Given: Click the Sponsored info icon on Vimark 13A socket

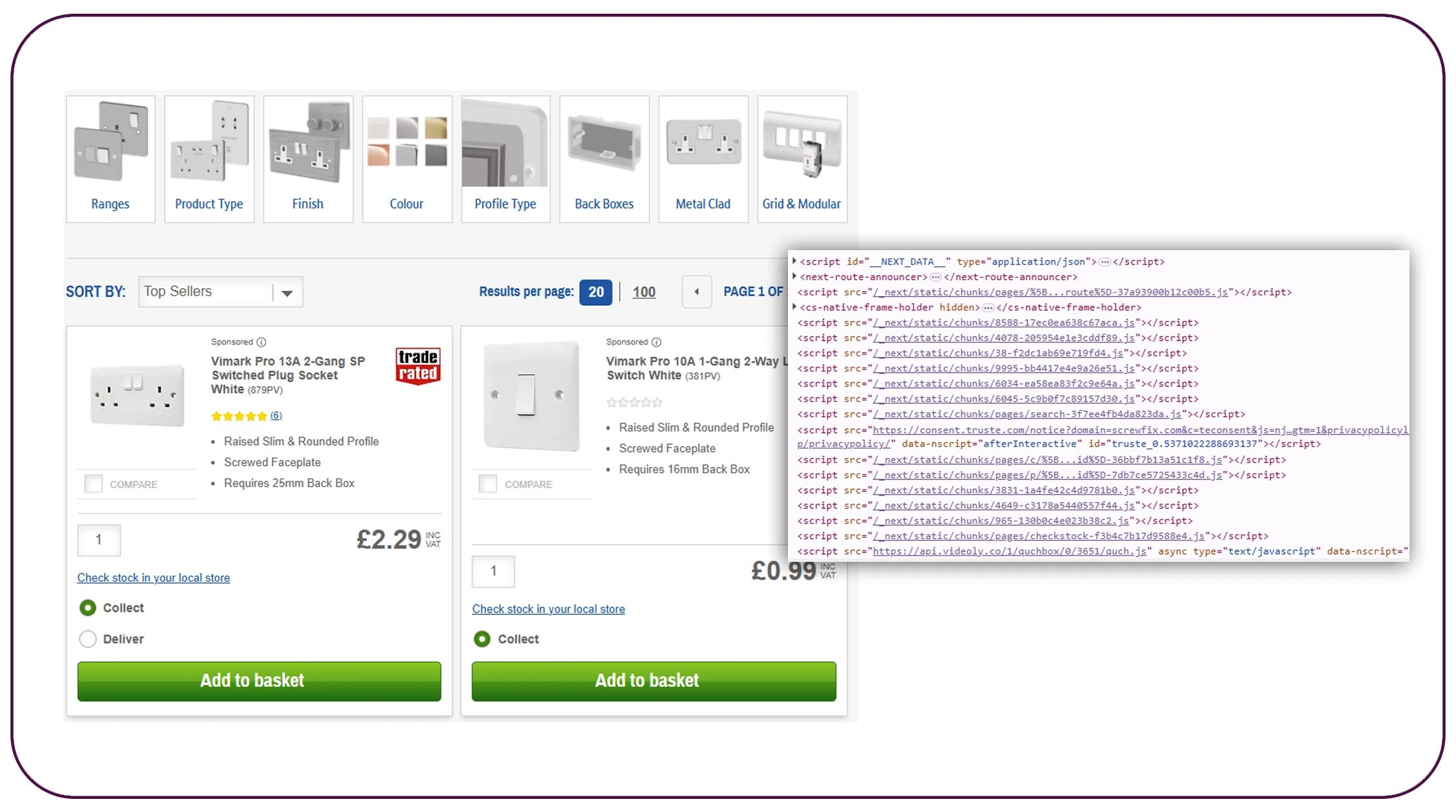Looking at the screenshot, I should pyautogui.click(x=261, y=341).
